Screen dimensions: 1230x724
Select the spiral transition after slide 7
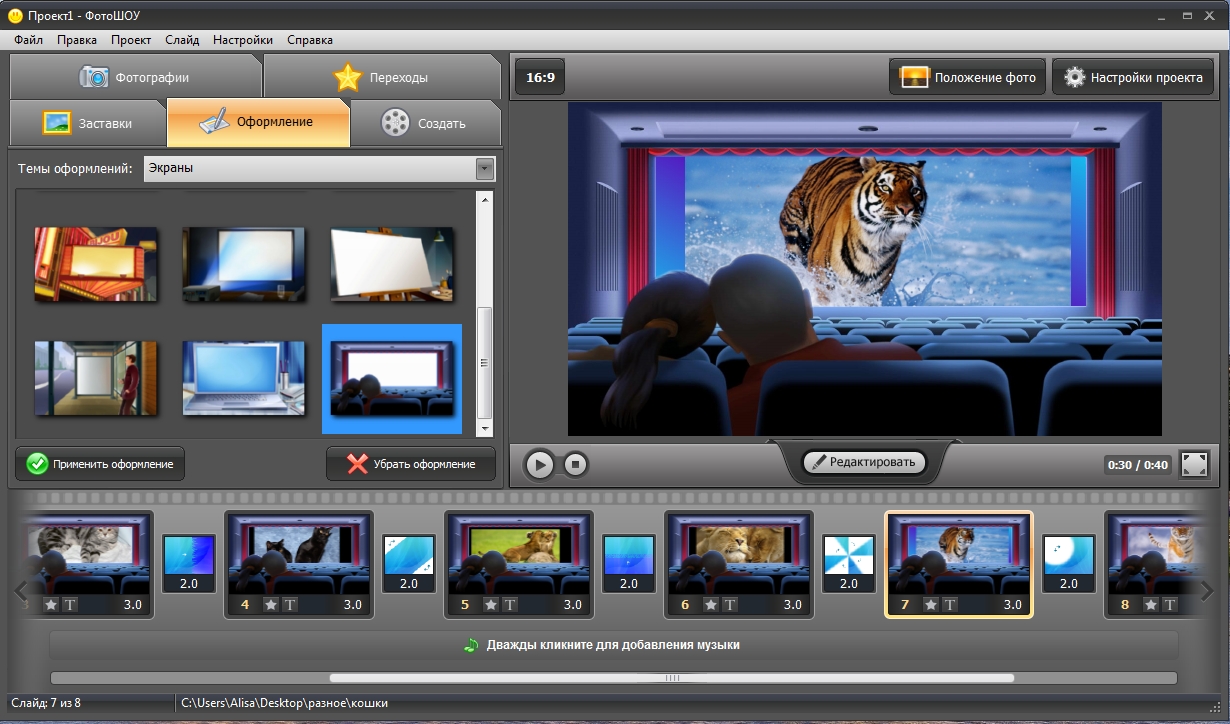tap(1069, 556)
